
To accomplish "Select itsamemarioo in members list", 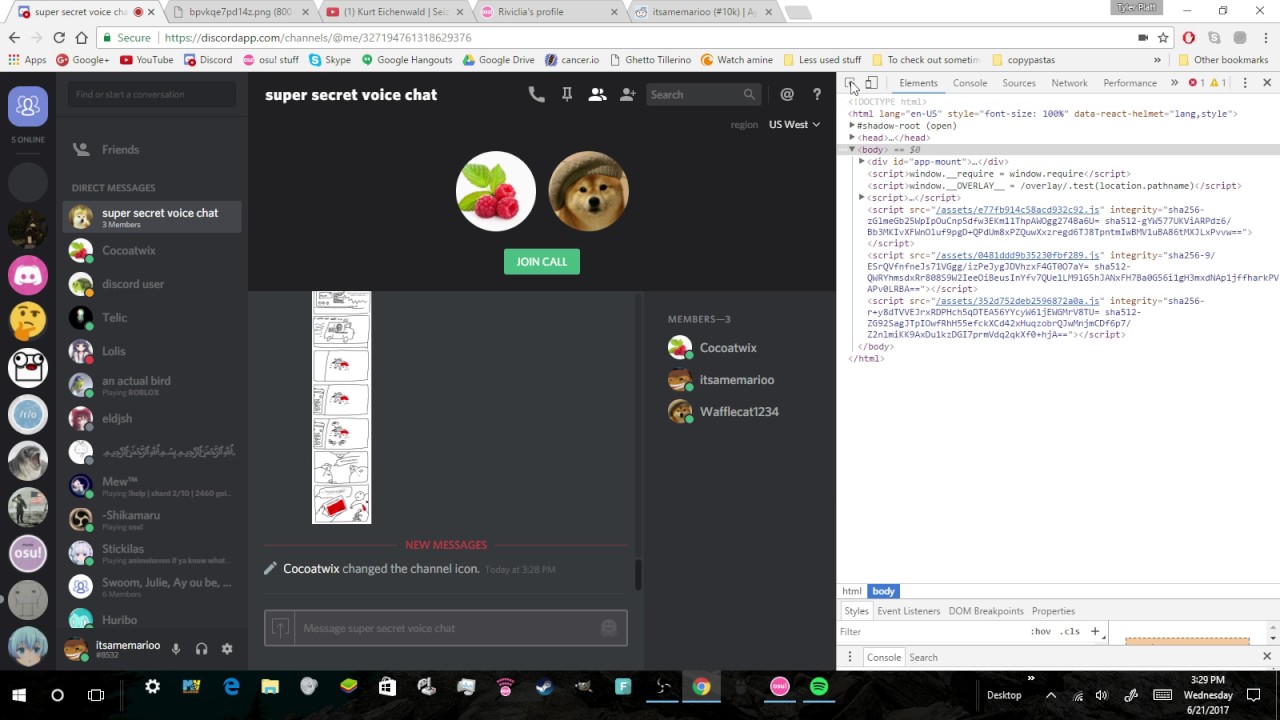I will click(738, 380).
